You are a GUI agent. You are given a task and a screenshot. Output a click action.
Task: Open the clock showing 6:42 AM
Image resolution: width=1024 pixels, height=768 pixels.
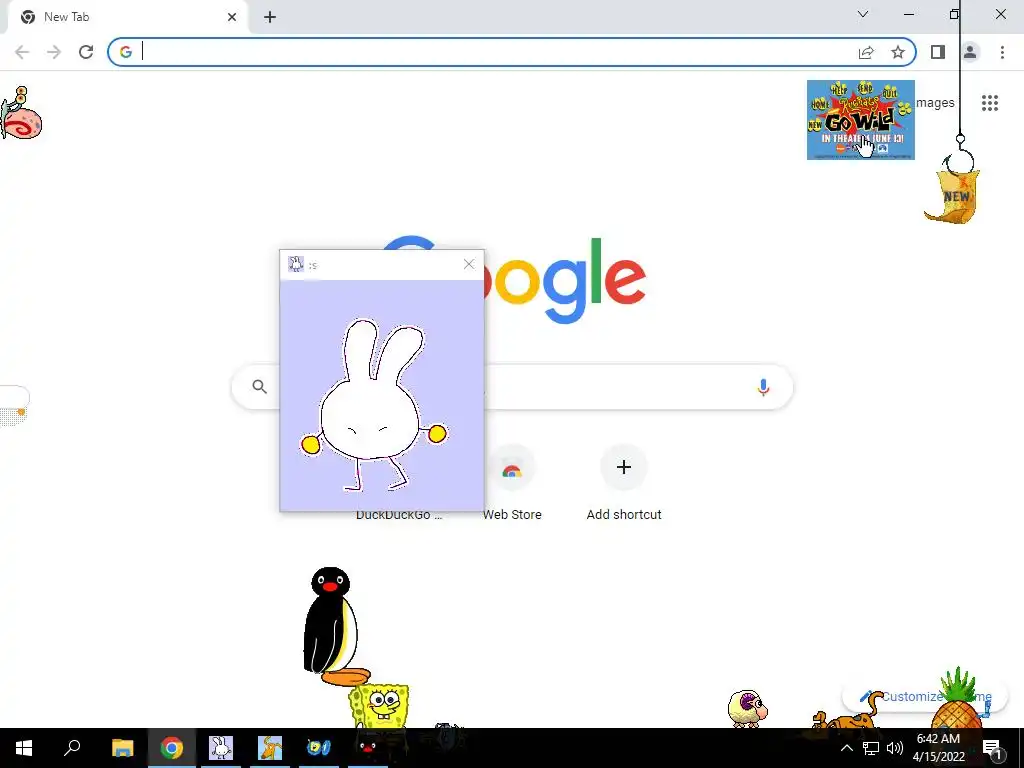click(x=938, y=748)
